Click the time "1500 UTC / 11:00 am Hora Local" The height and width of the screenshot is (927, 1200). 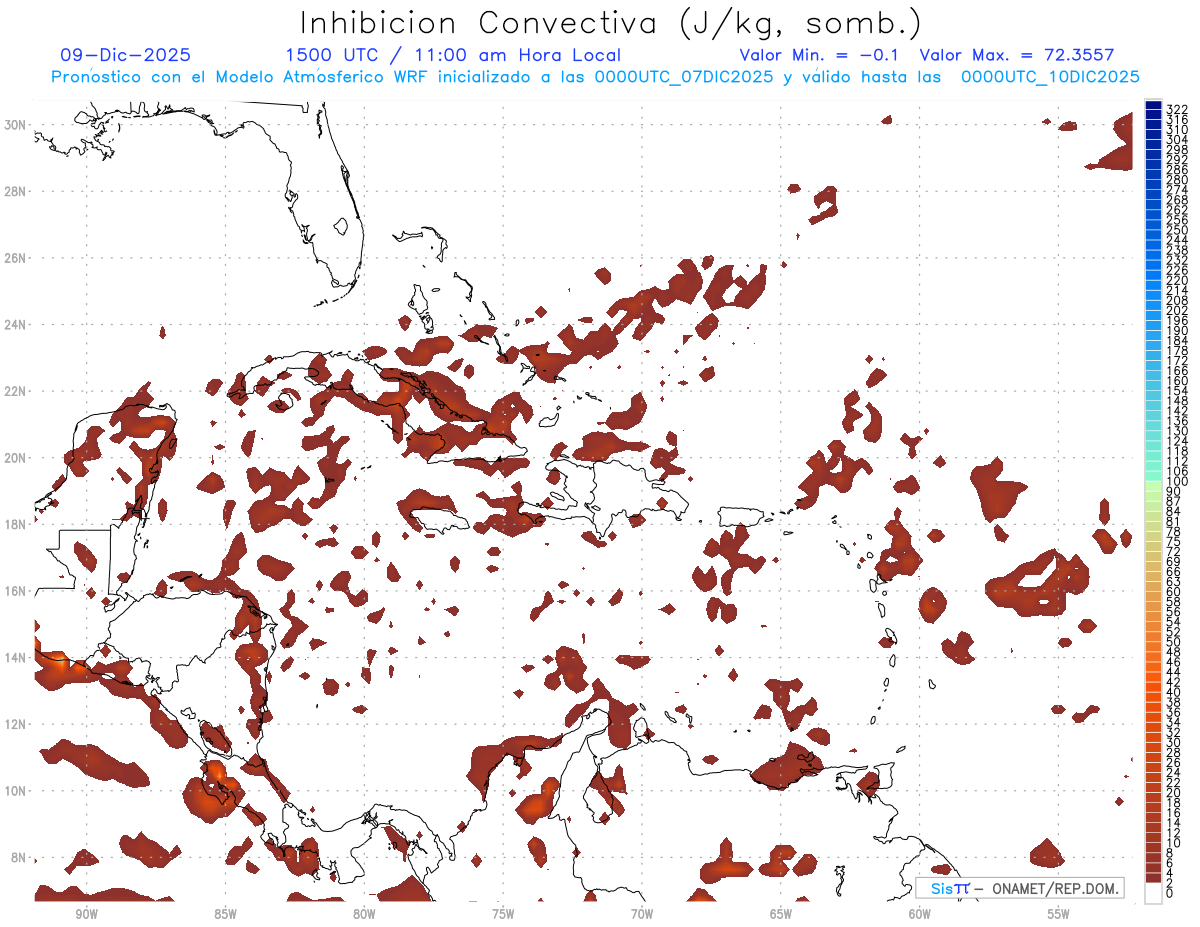[x=453, y=56]
